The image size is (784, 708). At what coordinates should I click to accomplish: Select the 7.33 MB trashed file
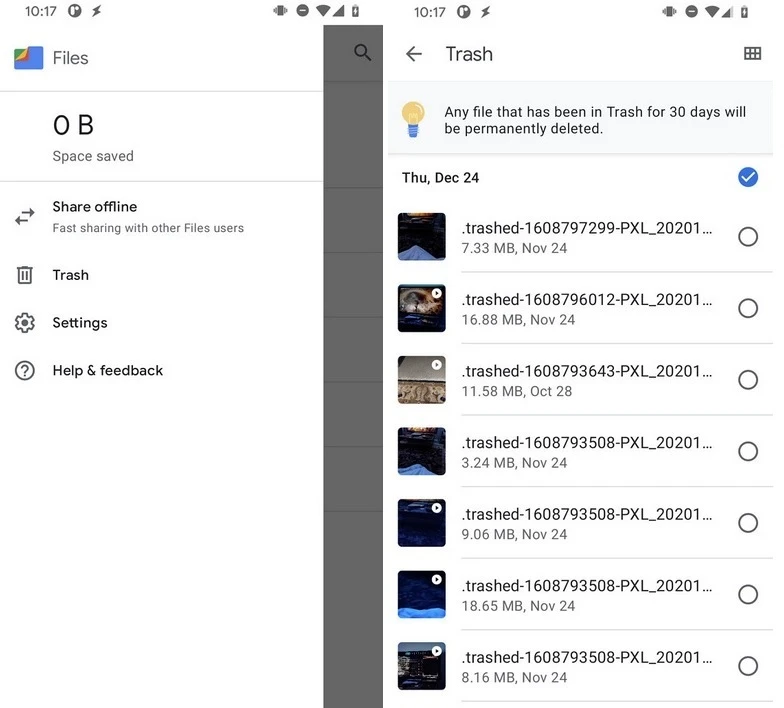[747, 237]
